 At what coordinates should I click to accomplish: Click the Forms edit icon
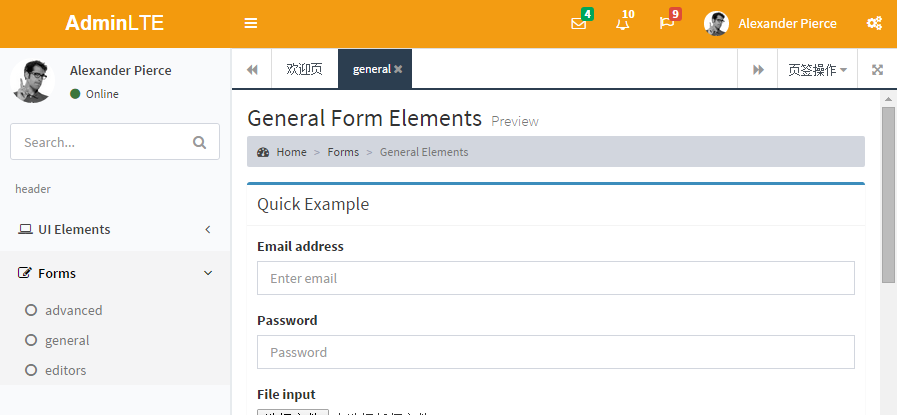[25, 273]
